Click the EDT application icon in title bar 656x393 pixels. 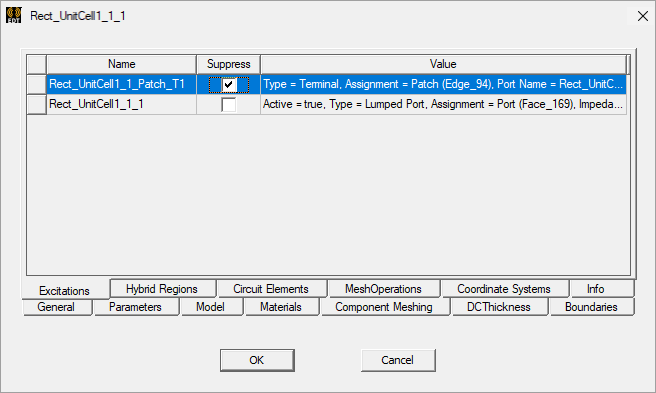point(14,15)
